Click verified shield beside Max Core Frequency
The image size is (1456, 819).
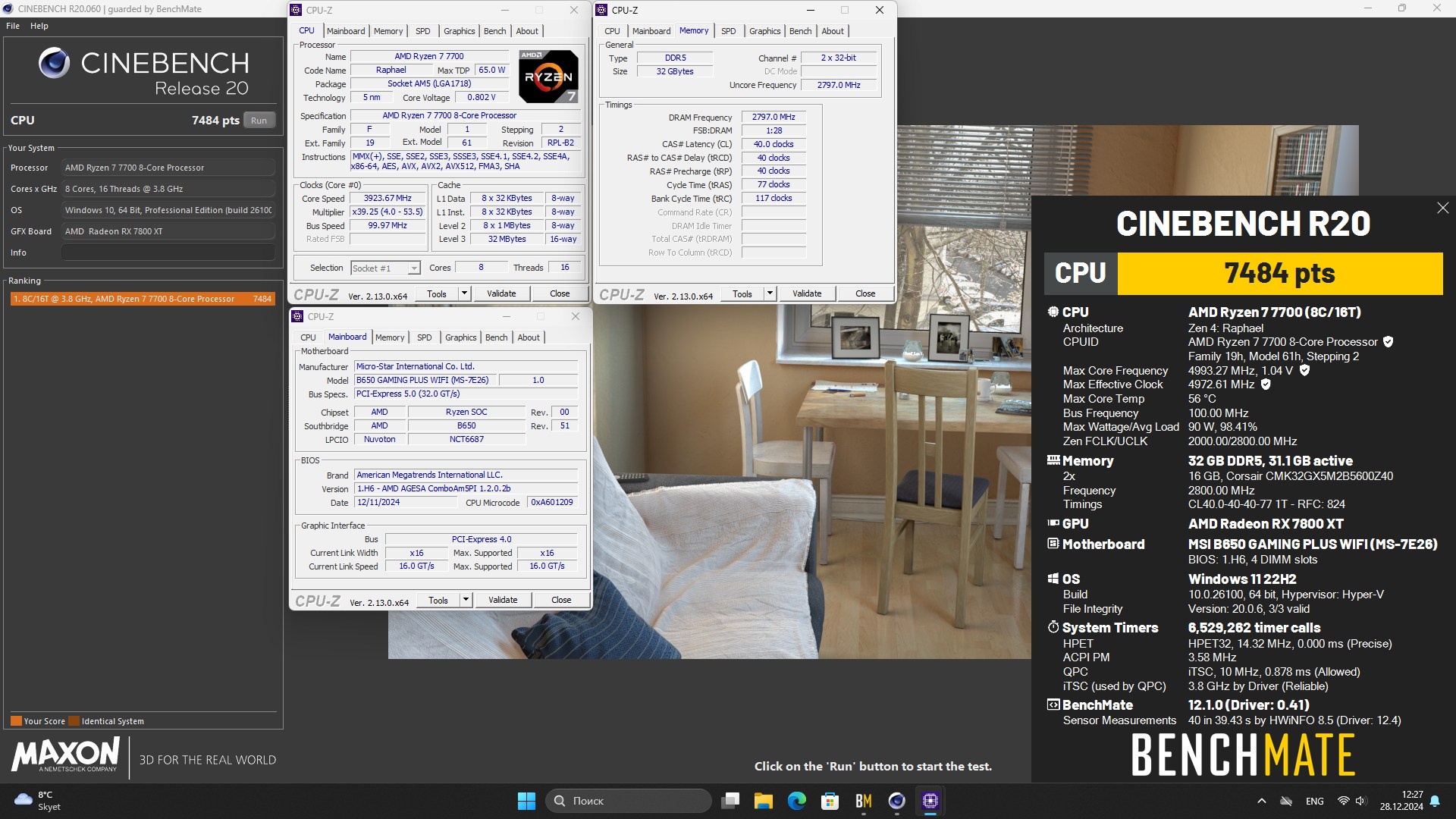[1304, 370]
